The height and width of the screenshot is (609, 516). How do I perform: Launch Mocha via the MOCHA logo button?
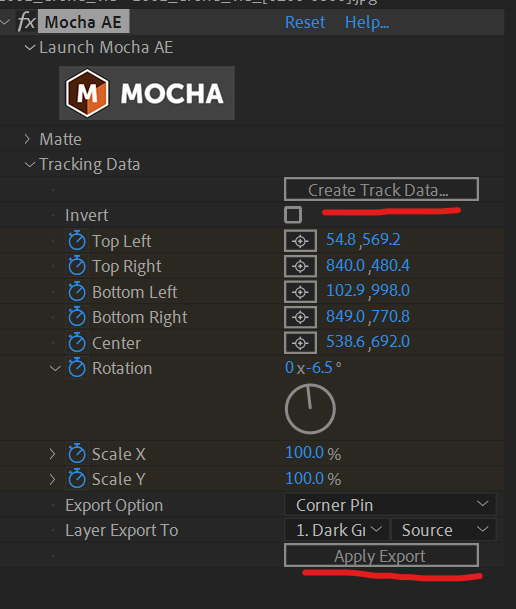[x=146, y=93]
